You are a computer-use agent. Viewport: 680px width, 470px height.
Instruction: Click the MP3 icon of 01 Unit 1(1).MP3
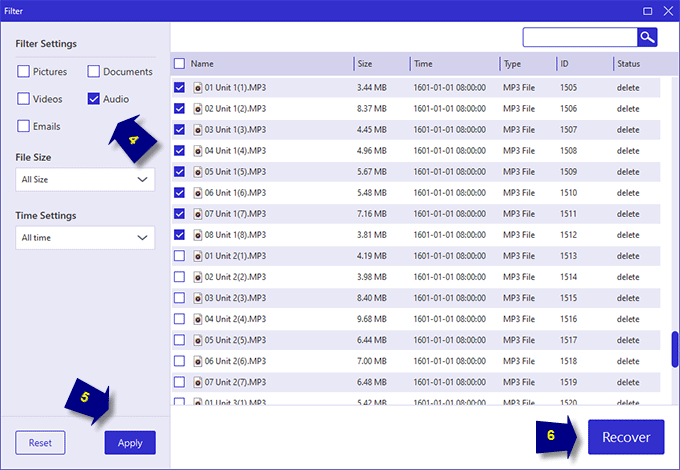[198, 88]
